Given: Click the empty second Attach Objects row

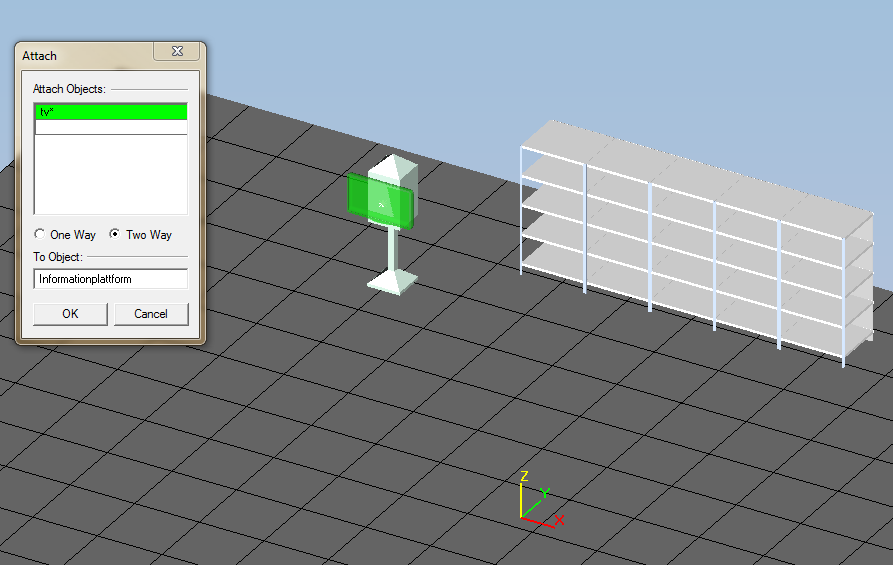Looking at the screenshot, I should pyautogui.click(x=111, y=127).
